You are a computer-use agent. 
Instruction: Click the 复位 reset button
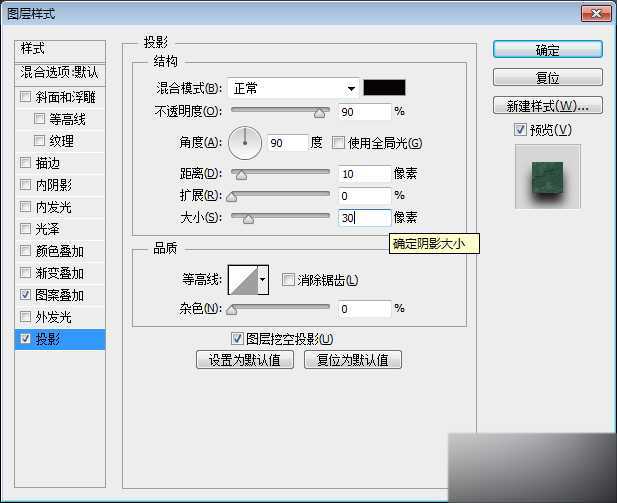click(547, 78)
